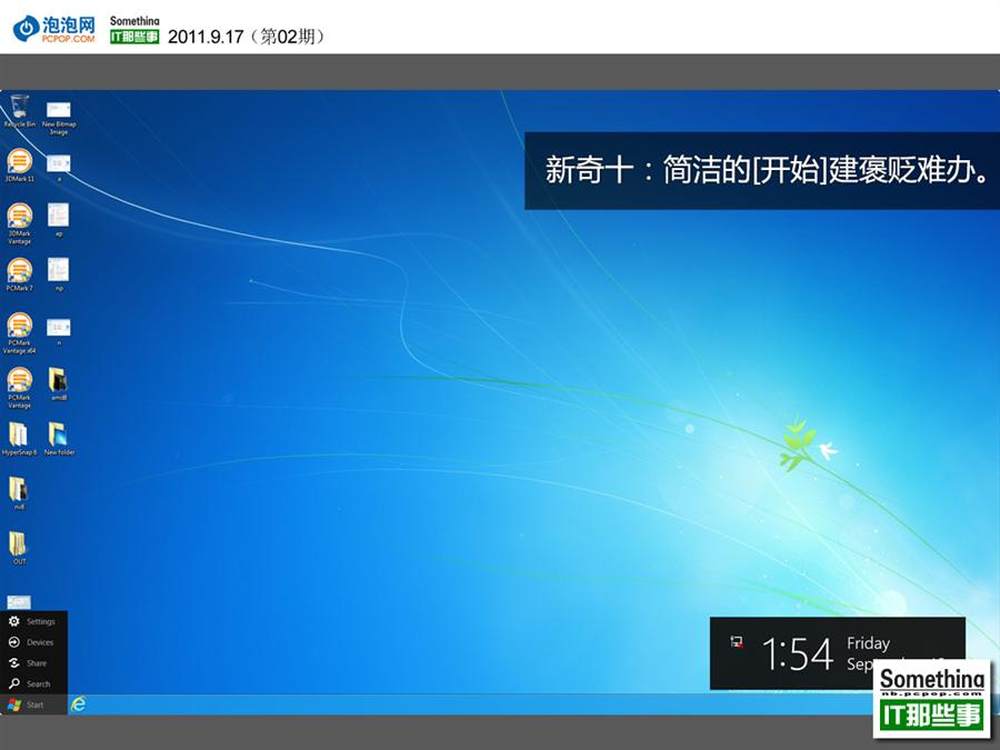
Task: Select the image file right of PCMark Vantage x64
Action: [x=59, y=332]
